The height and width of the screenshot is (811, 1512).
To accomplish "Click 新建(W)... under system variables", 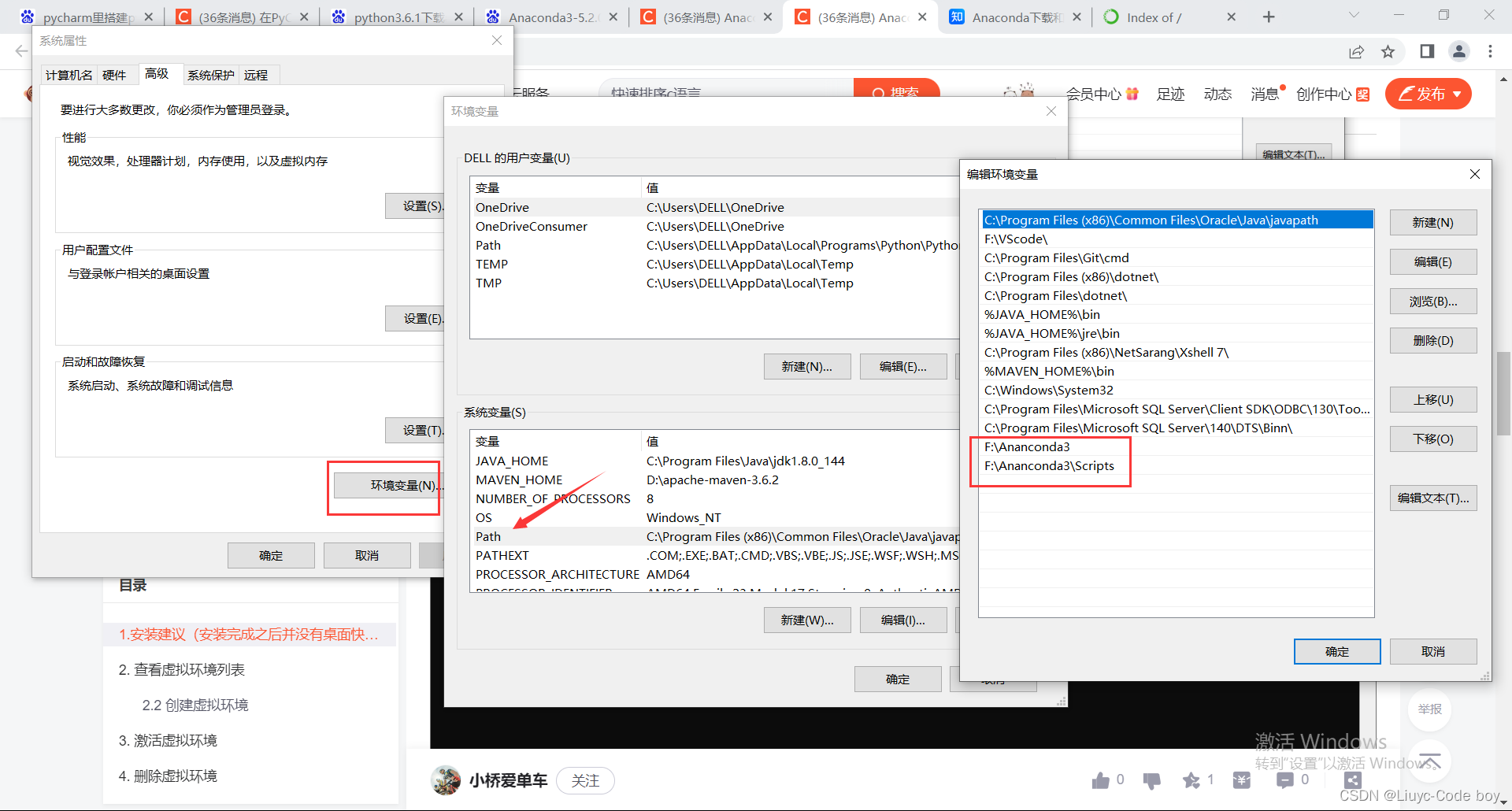I will [806, 620].
